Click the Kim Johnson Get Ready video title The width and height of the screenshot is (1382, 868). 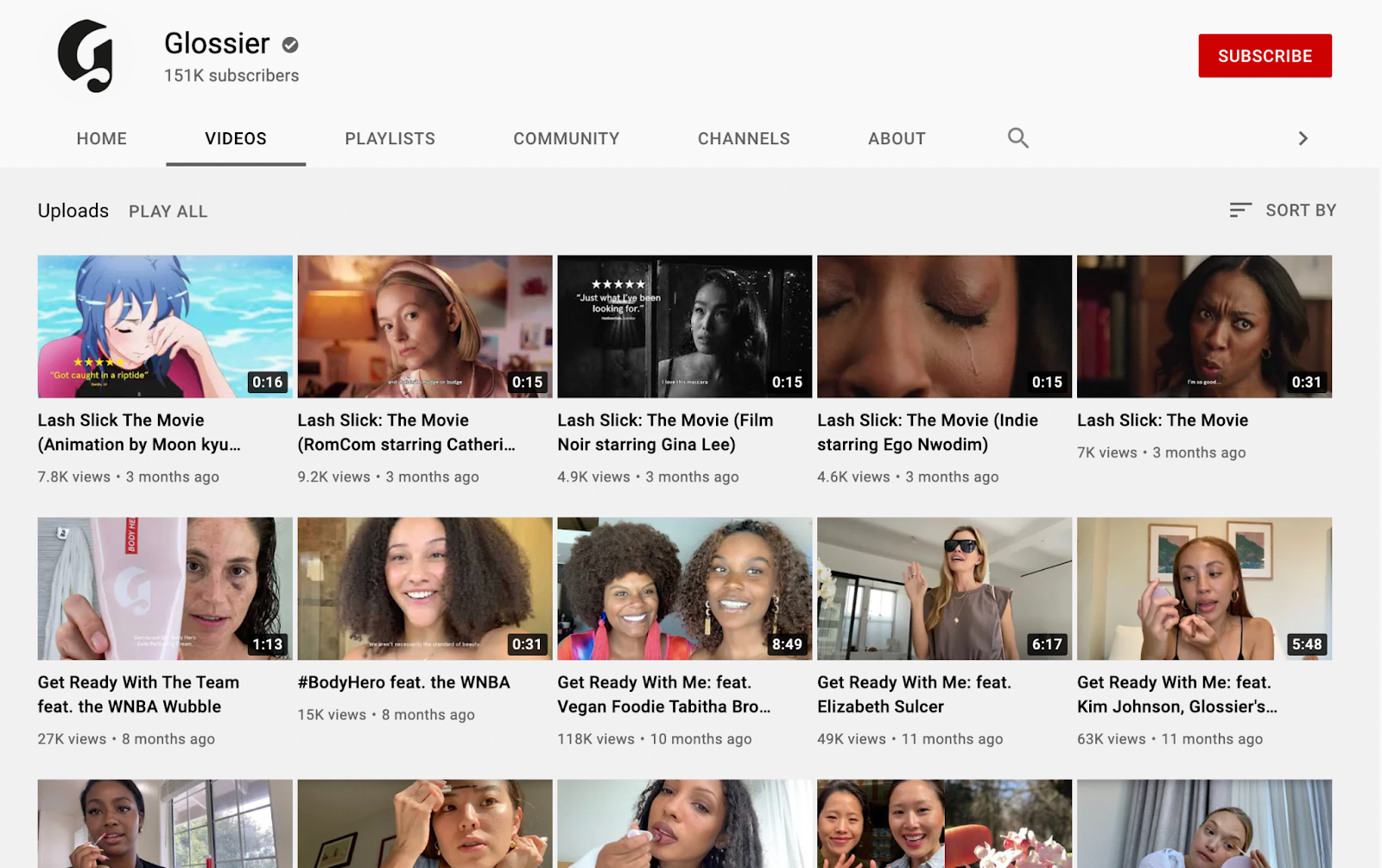pos(1176,694)
